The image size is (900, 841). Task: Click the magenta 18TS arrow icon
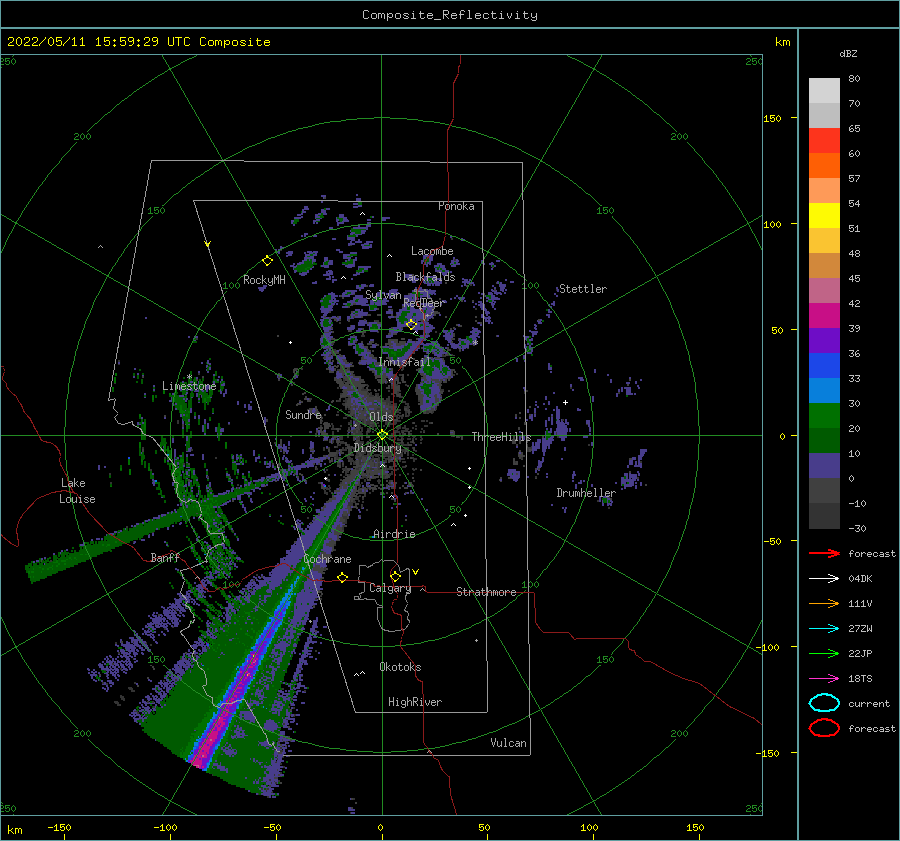[x=824, y=679]
